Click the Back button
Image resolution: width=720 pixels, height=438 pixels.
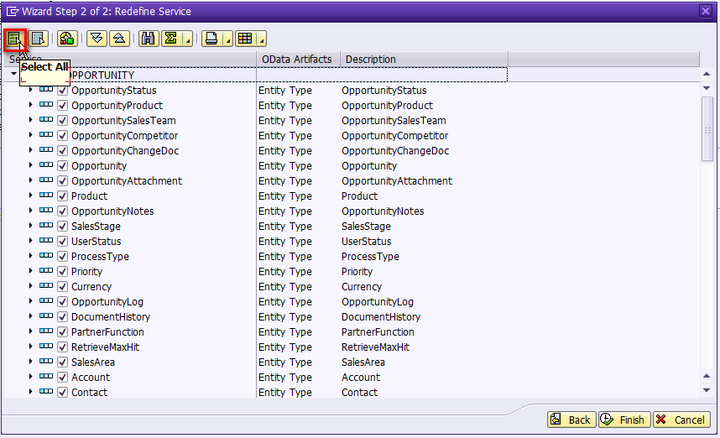[x=572, y=420]
